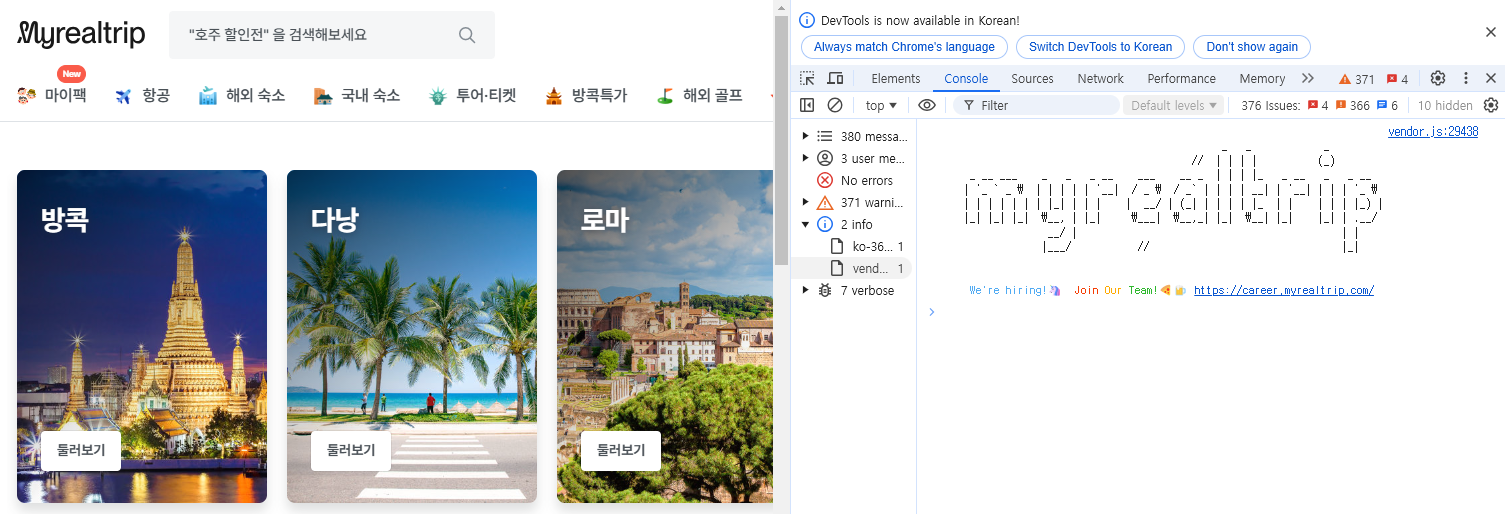
Task: Select the 국내 숙소 menu item
Action: [356, 96]
